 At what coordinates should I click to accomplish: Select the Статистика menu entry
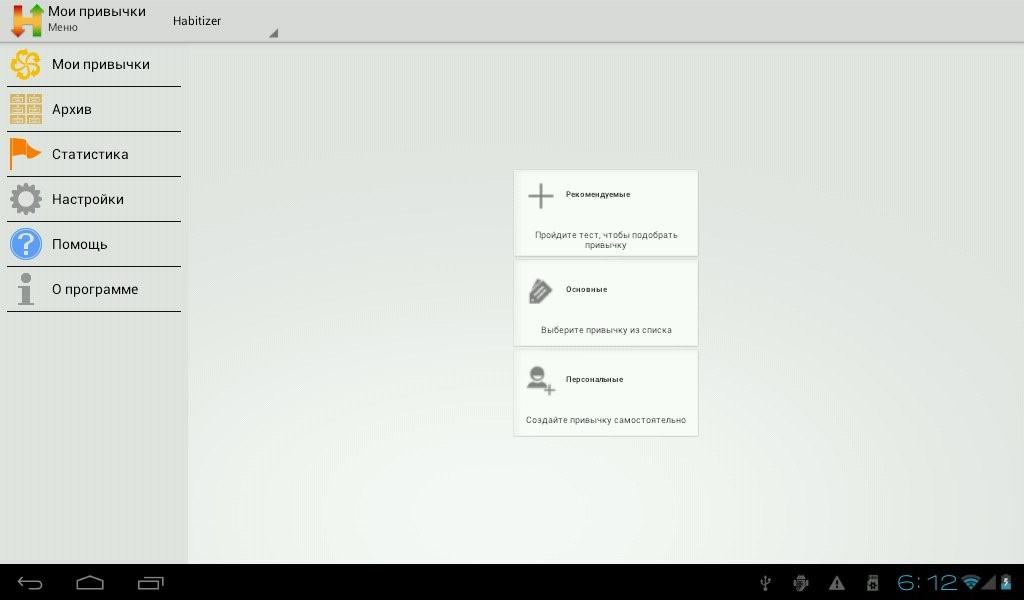click(x=94, y=154)
